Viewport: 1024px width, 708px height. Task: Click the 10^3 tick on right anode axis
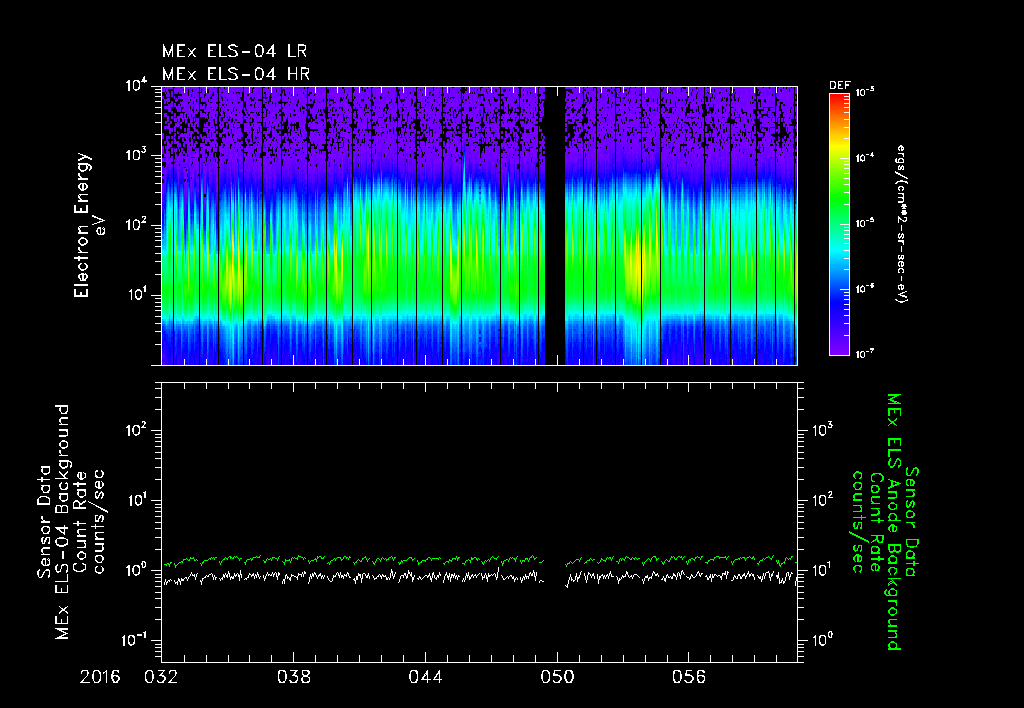point(824,430)
